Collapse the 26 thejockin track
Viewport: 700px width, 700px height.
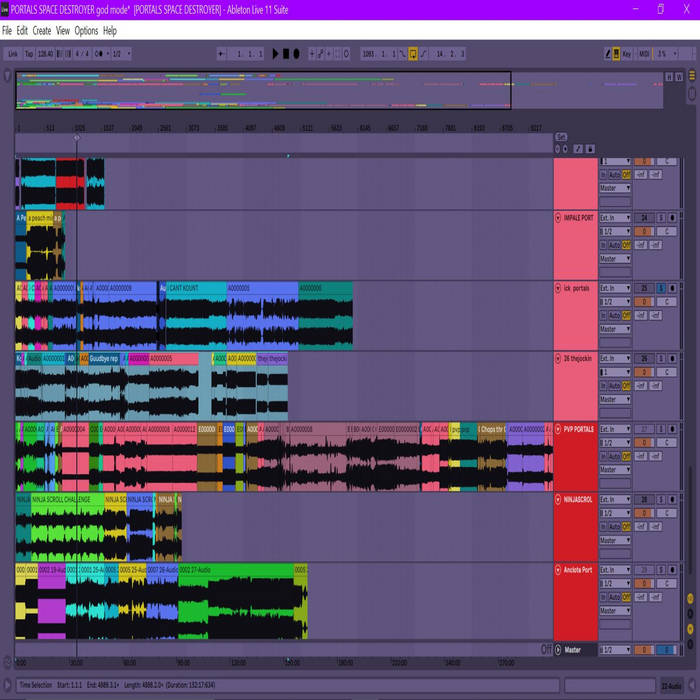tap(558, 358)
